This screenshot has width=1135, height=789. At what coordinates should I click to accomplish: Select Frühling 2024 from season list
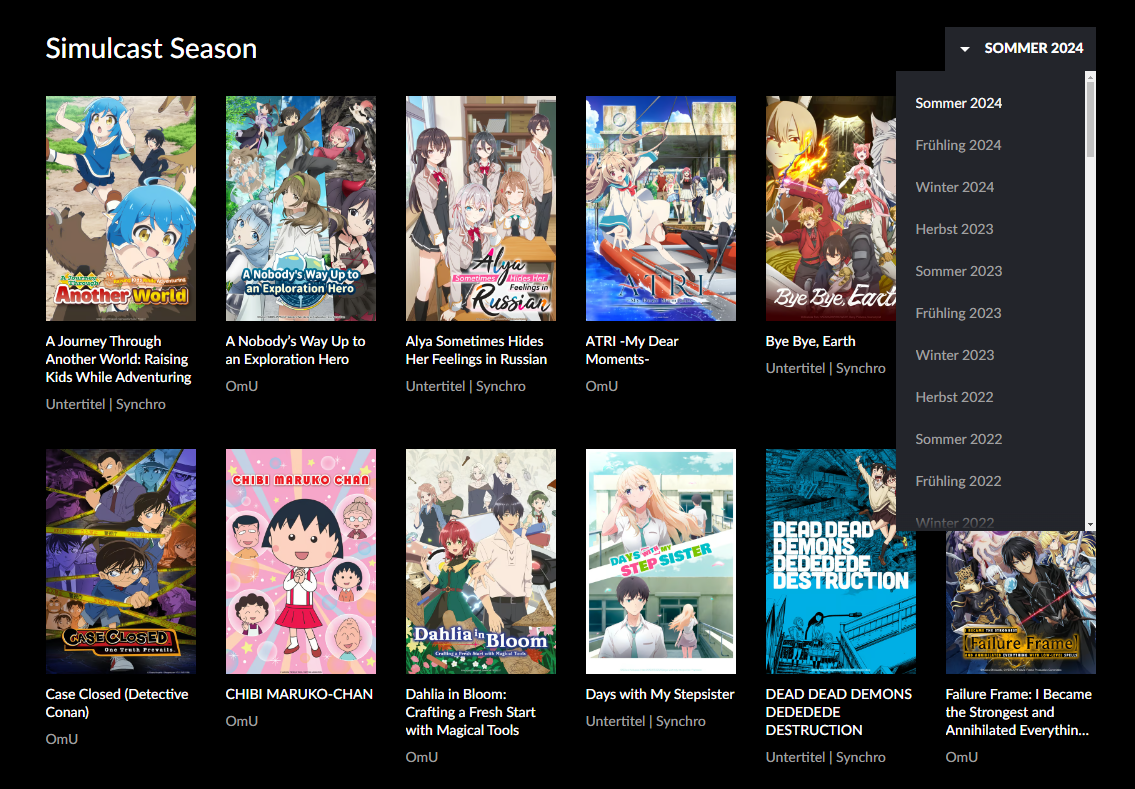point(958,145)
